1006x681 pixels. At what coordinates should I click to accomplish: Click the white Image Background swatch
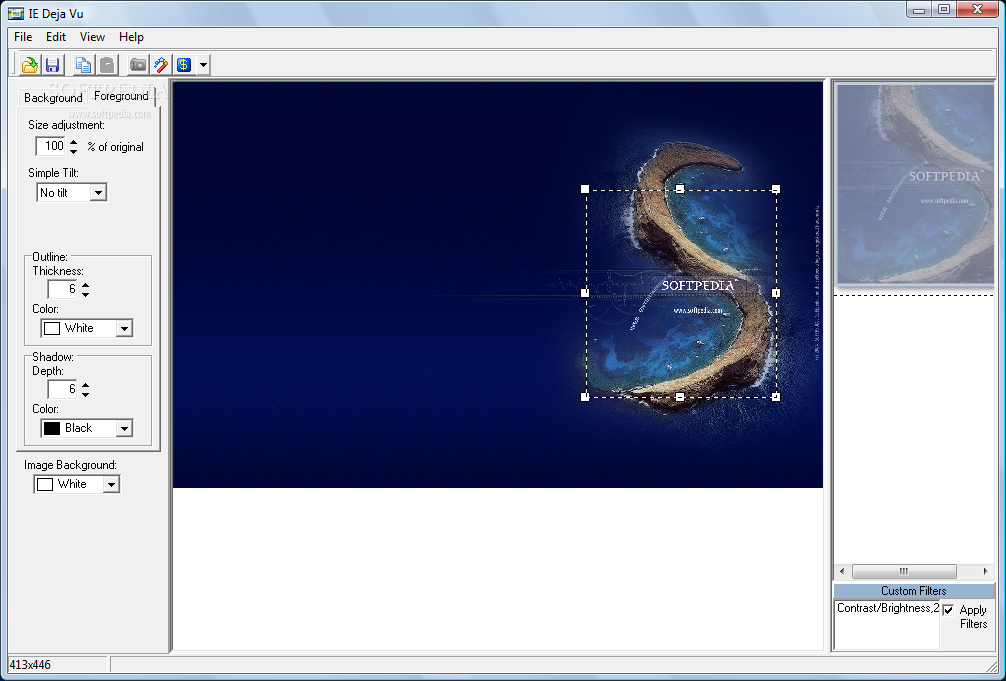pos(45,484)
